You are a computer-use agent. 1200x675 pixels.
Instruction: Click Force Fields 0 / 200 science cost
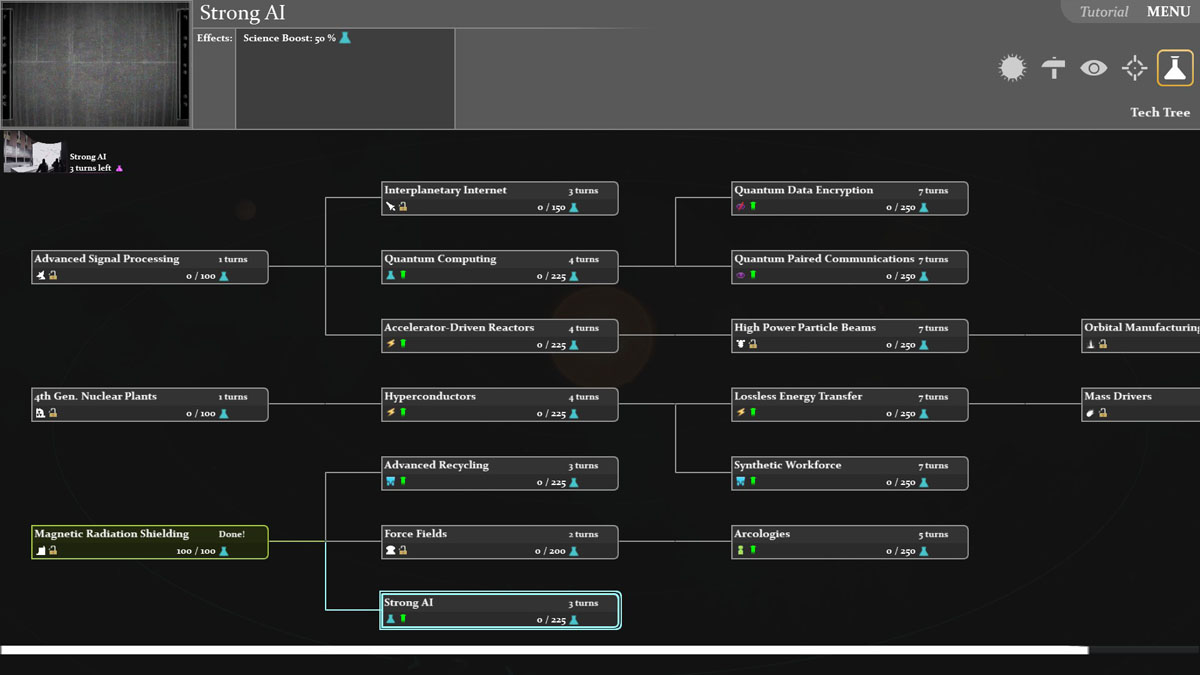[x=556, y=551]
